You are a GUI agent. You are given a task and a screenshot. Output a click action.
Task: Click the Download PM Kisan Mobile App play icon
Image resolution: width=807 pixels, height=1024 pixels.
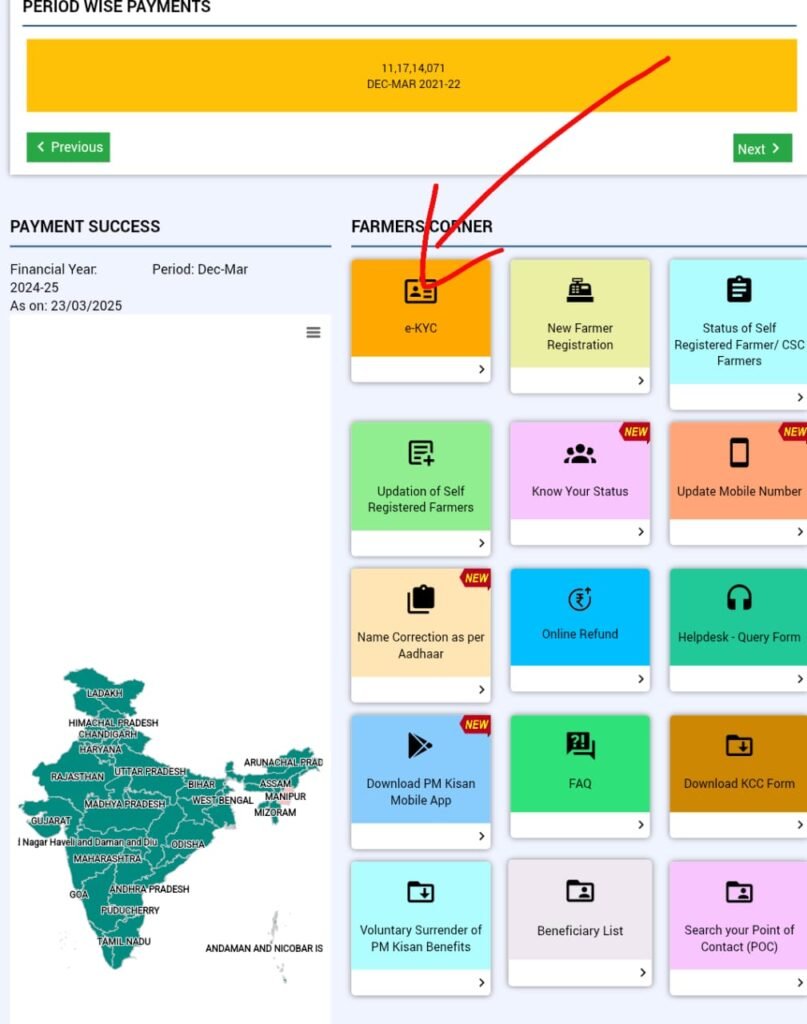(x=420, y=745)
